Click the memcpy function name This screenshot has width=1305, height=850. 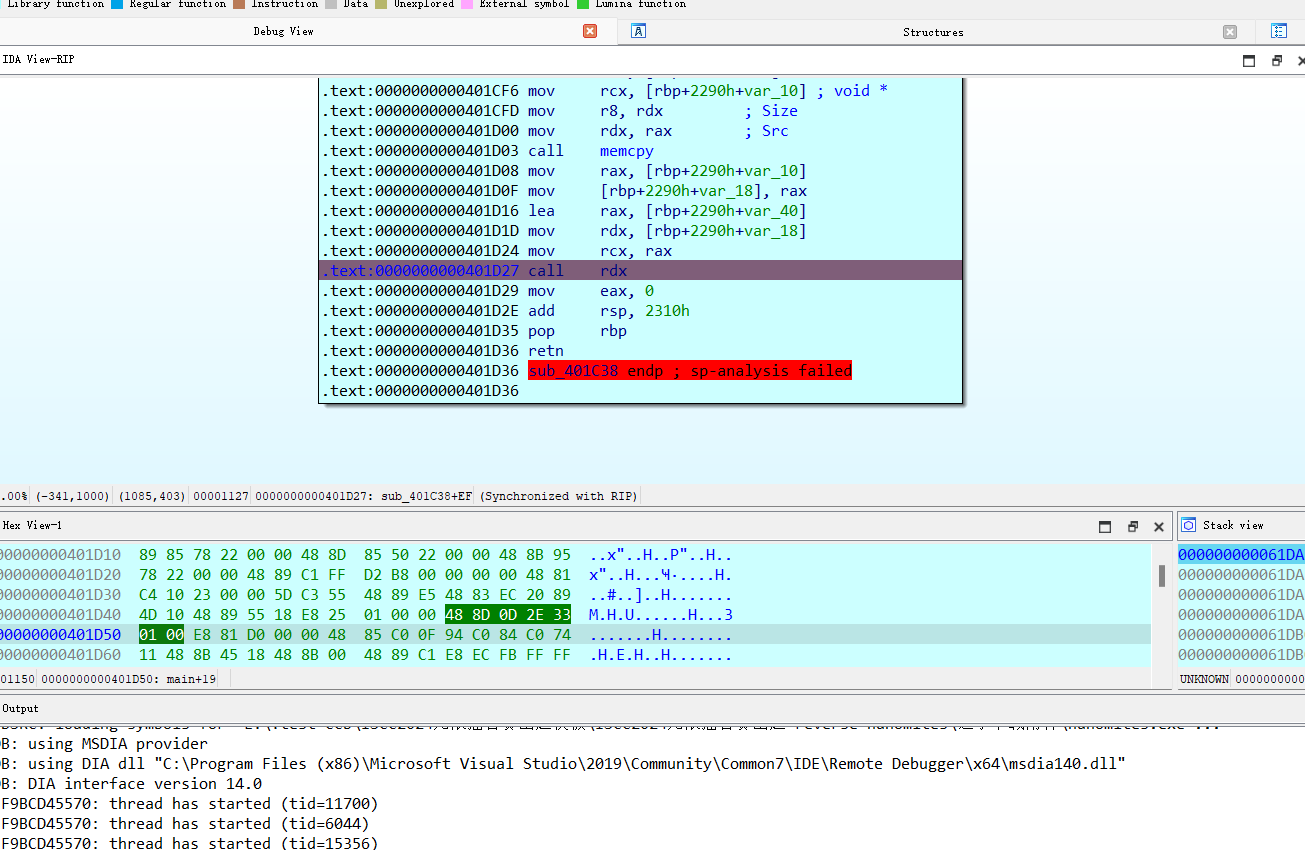627,151
